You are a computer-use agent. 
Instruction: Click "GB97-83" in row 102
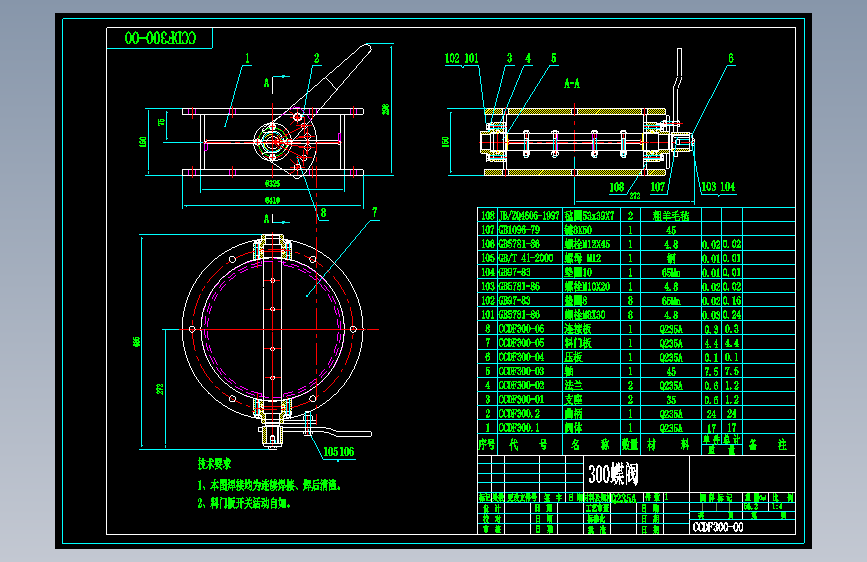(515, 300)
